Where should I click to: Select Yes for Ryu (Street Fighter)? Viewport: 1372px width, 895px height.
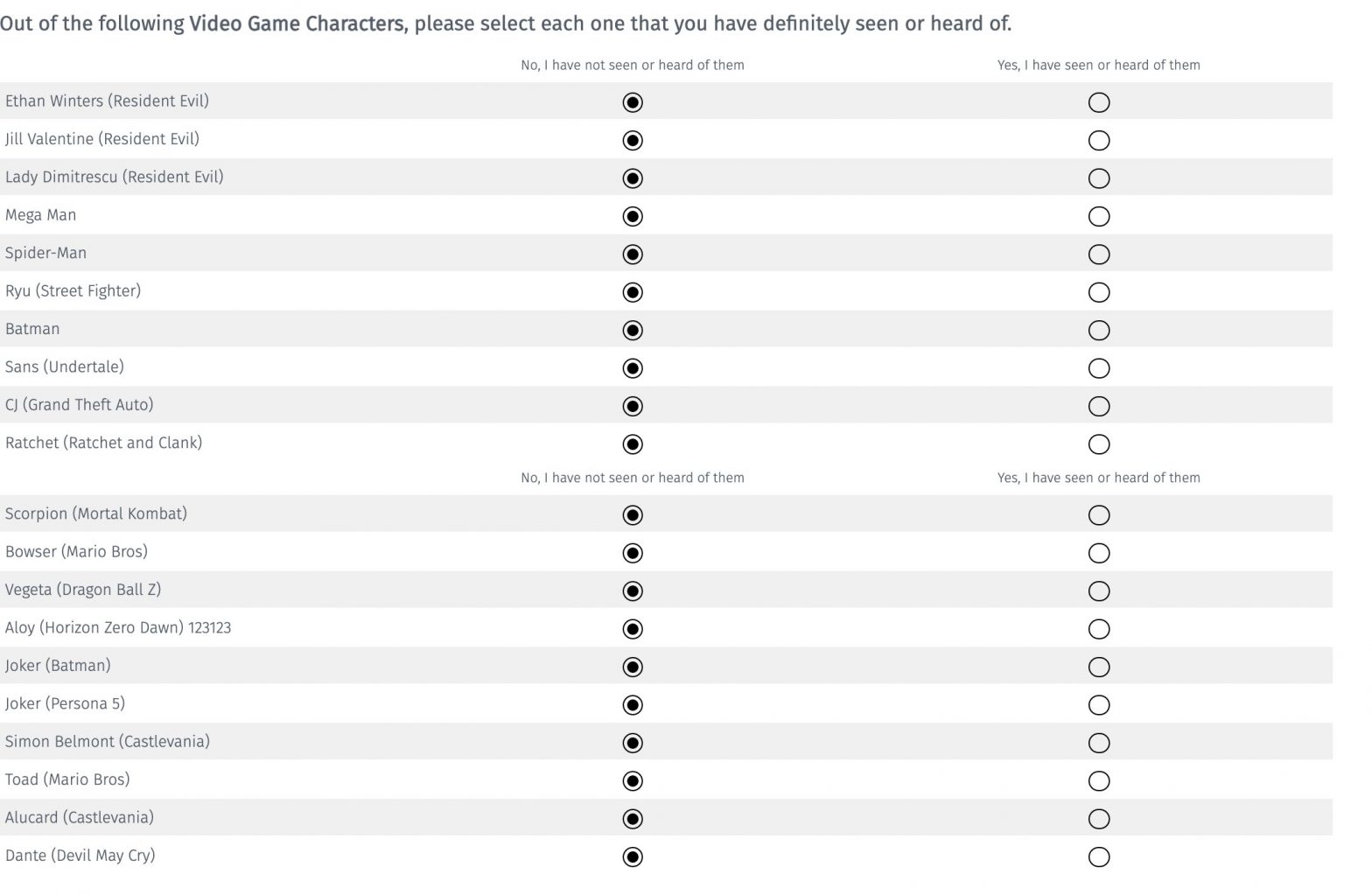click(x=1098, y=292)
